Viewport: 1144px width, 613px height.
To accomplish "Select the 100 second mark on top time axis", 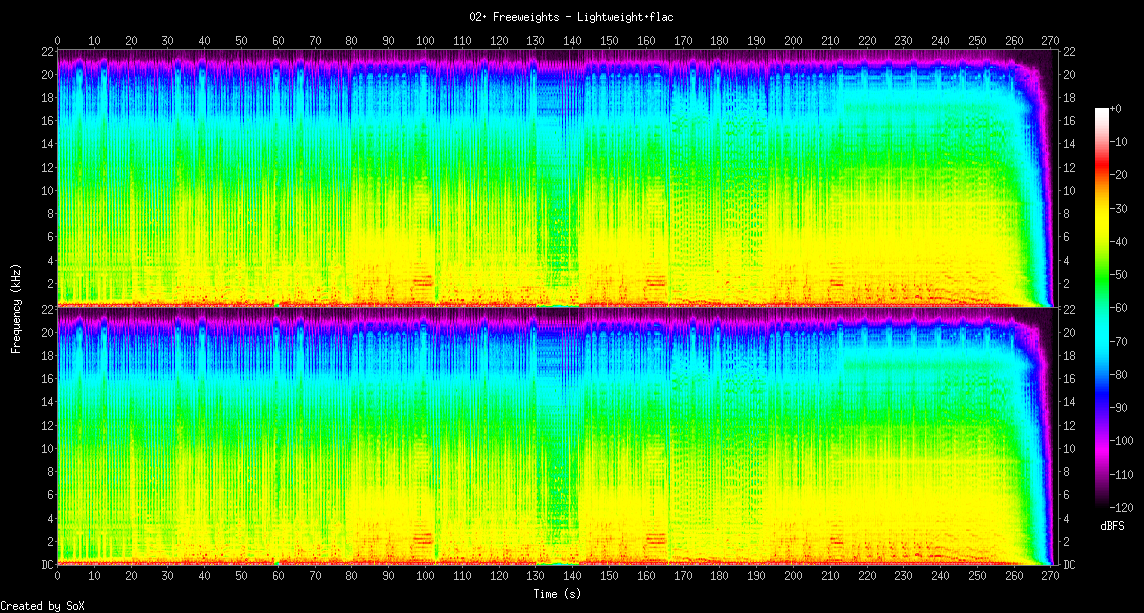I will click(x=425, y=40).
